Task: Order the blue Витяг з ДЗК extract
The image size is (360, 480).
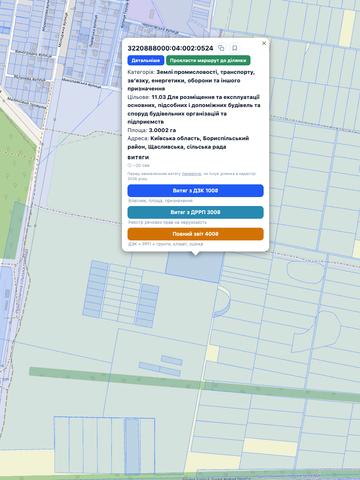Action: (195, 191)
